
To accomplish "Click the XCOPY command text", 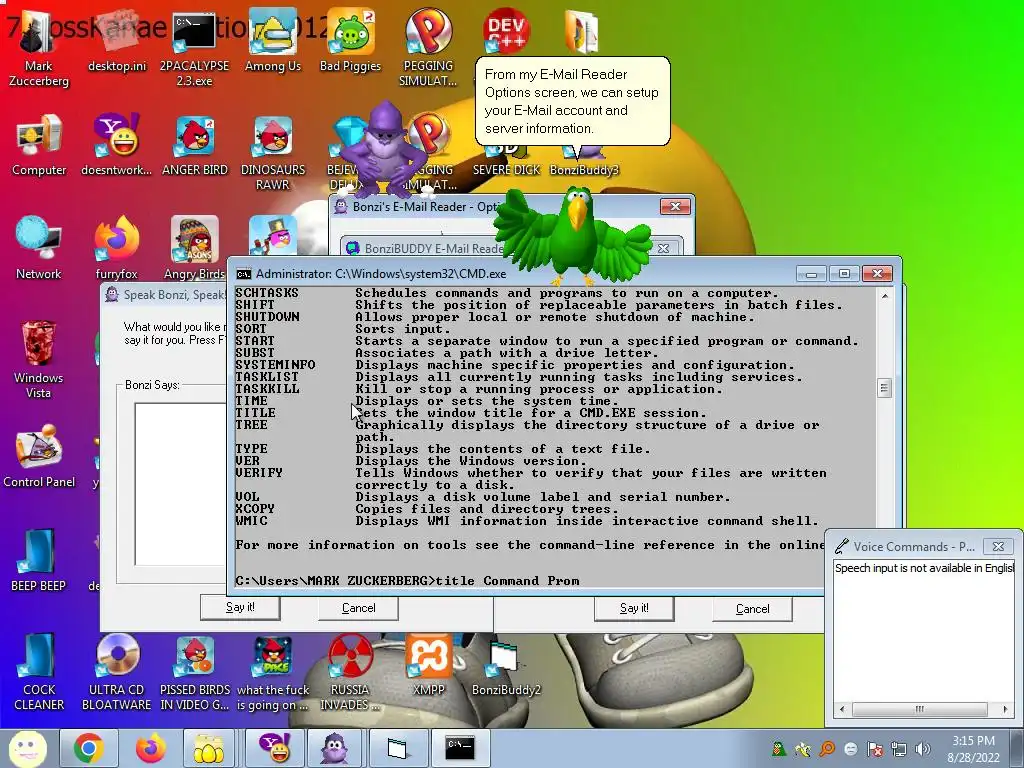I will click(x=255, y=509).
